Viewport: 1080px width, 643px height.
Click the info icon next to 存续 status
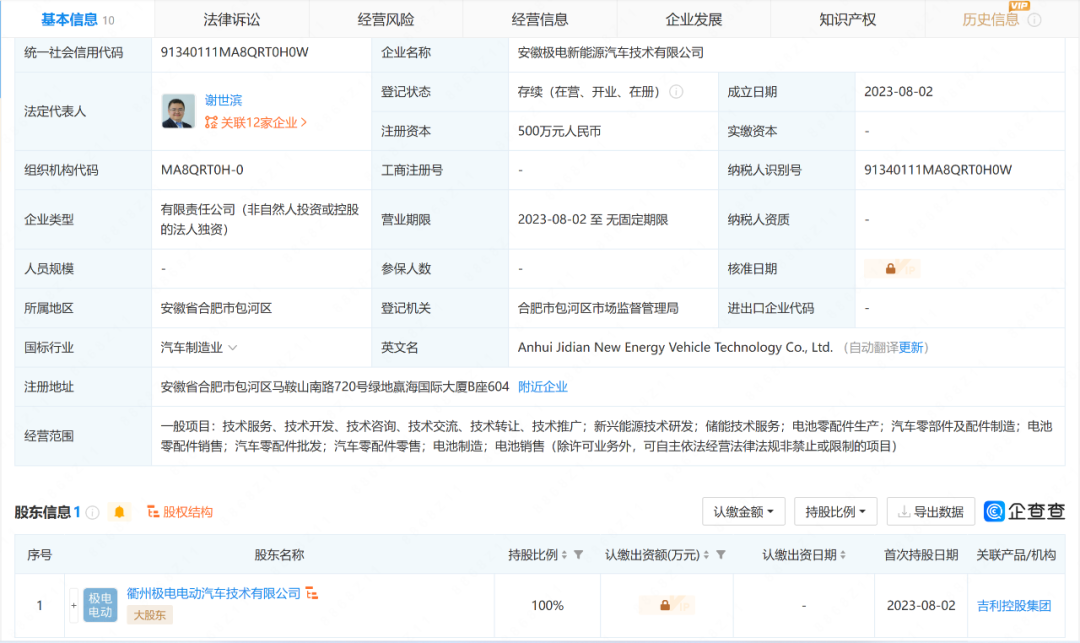click(x=676, y=92)
